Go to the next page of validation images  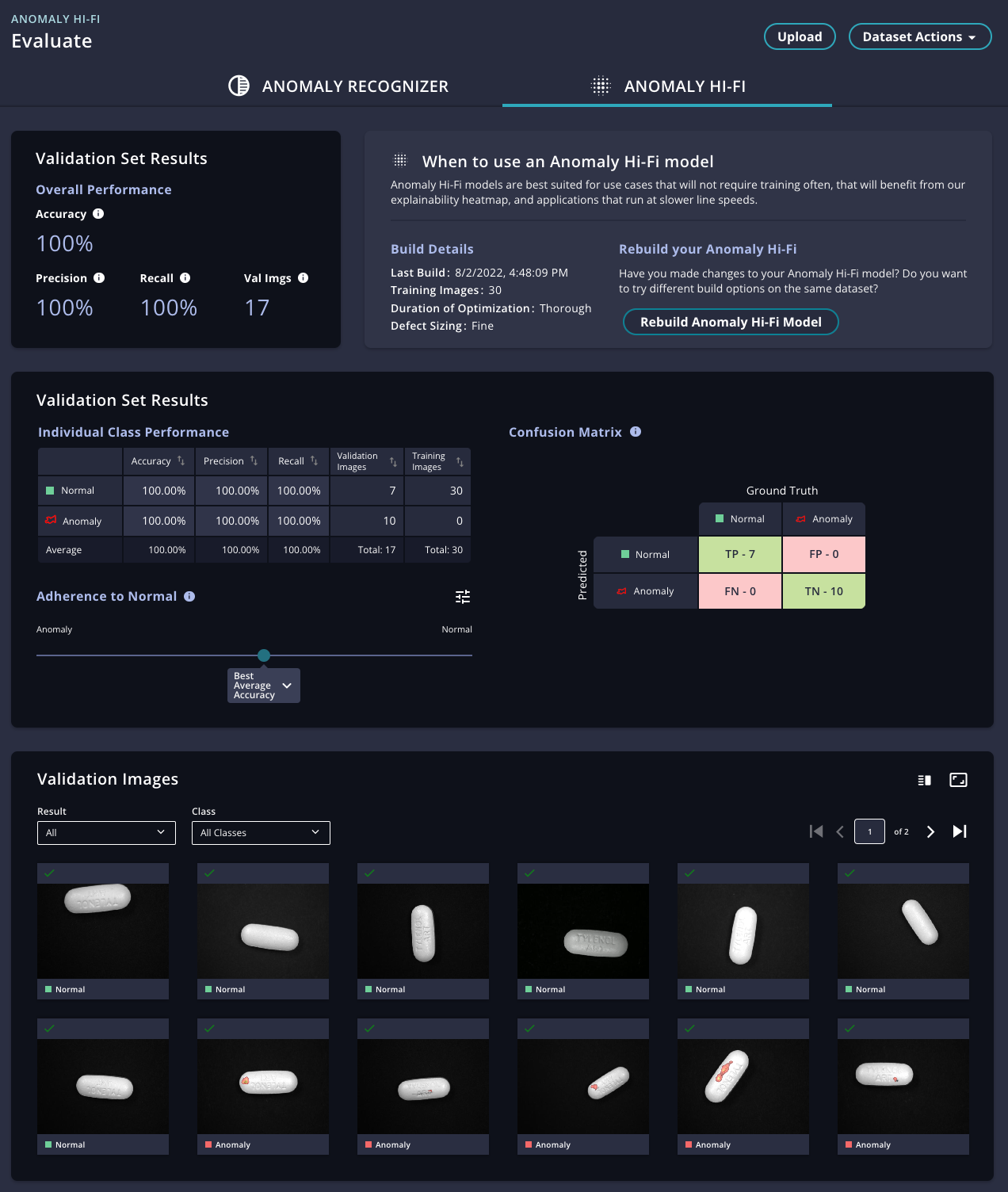coord(930,831)
